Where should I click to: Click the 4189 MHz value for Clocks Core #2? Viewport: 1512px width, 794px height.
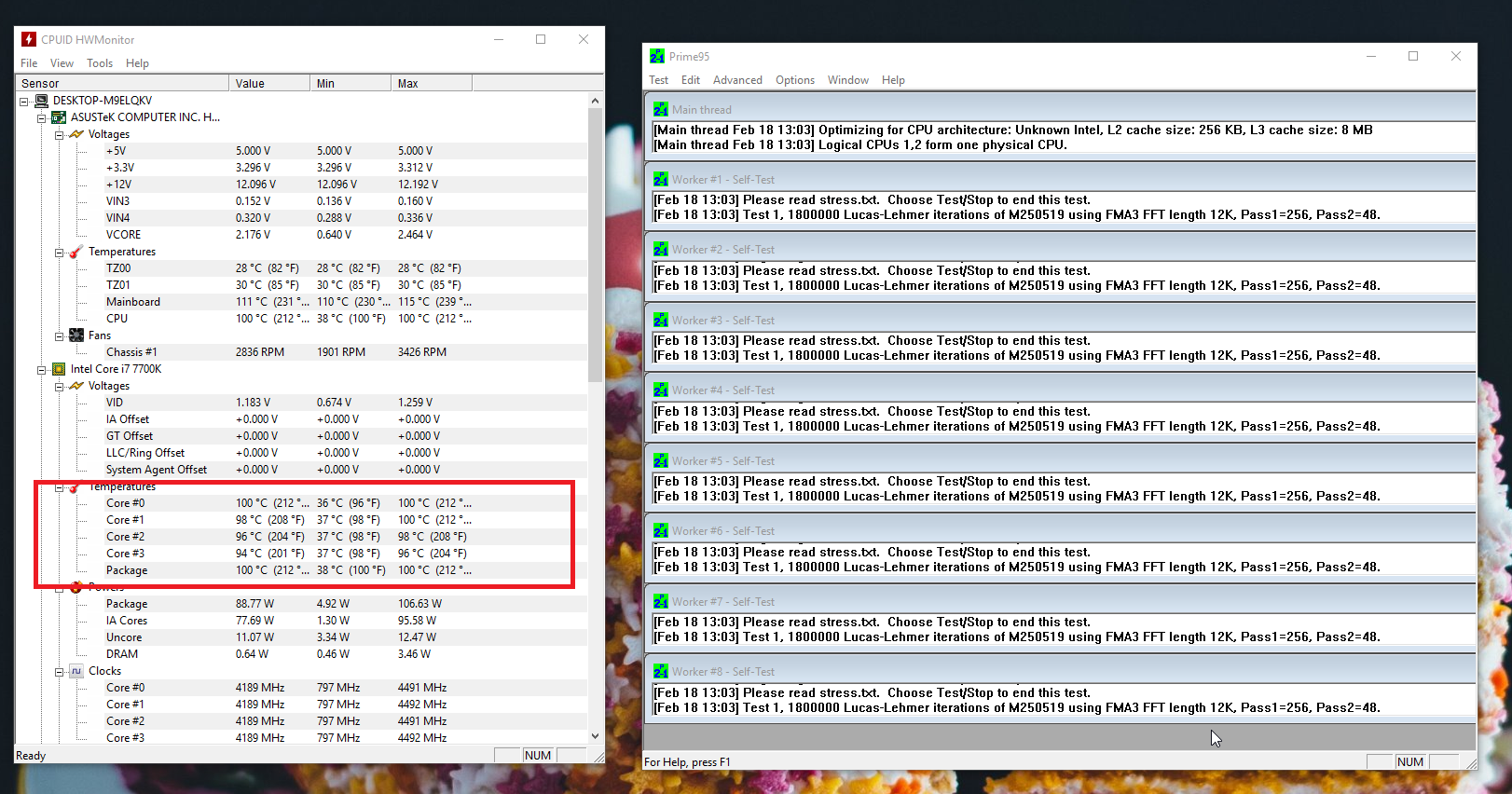click(x=260, y=721)
